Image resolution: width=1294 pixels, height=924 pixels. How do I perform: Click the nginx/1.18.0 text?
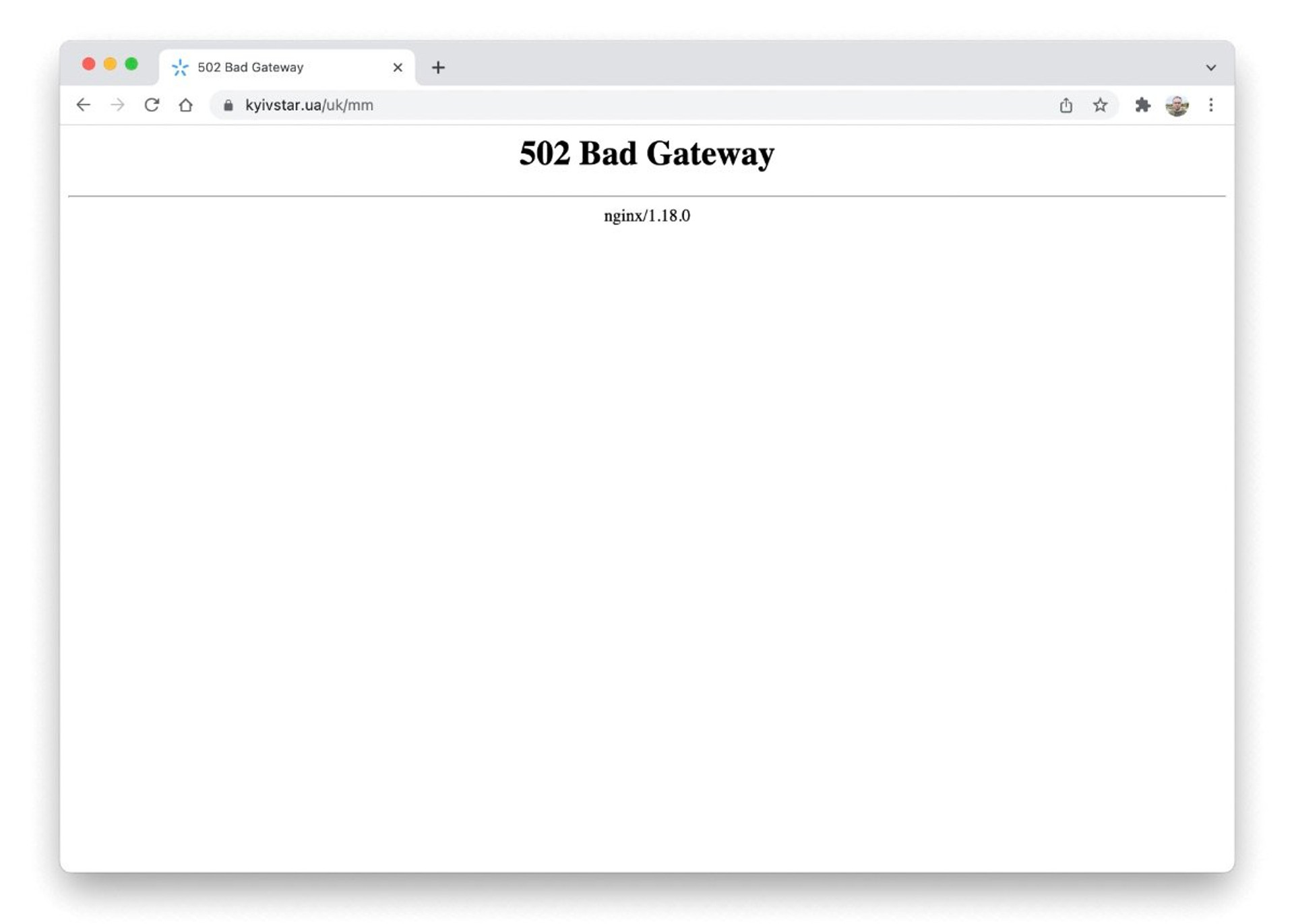pyautogui.click(x=647, y=216)
